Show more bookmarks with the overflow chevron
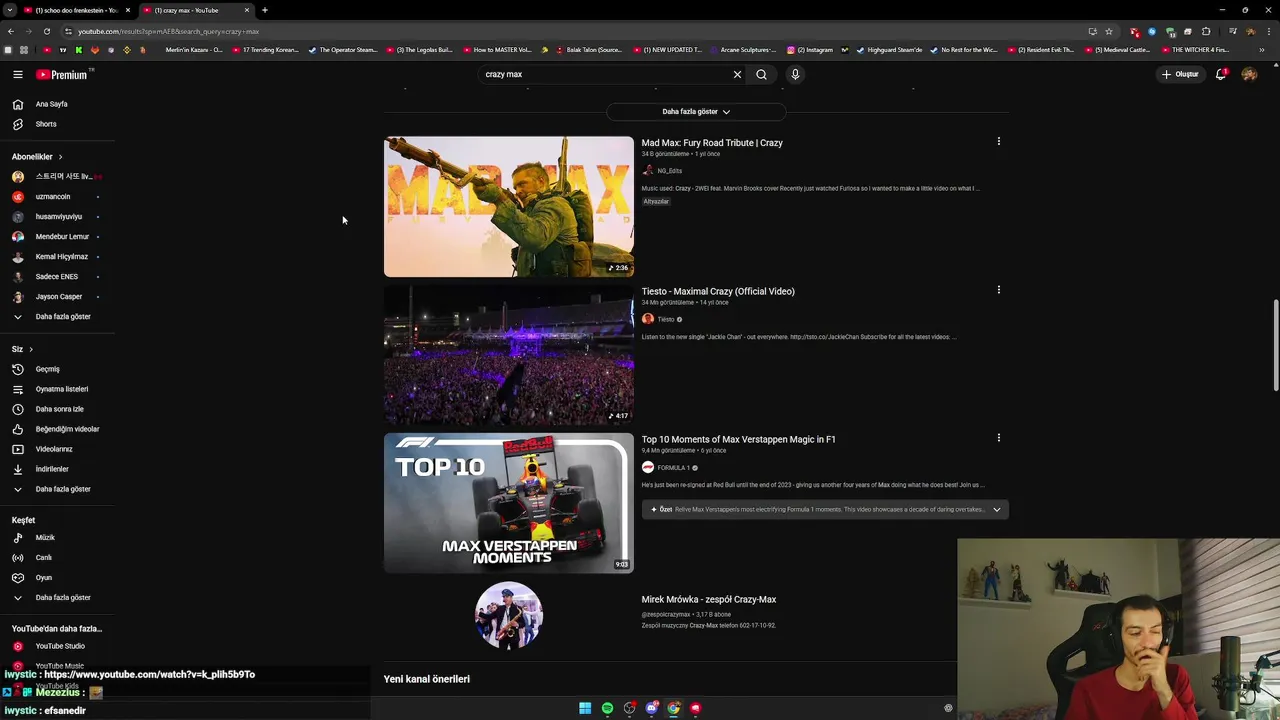1280x720 pixels. [x=1261, y=50]
